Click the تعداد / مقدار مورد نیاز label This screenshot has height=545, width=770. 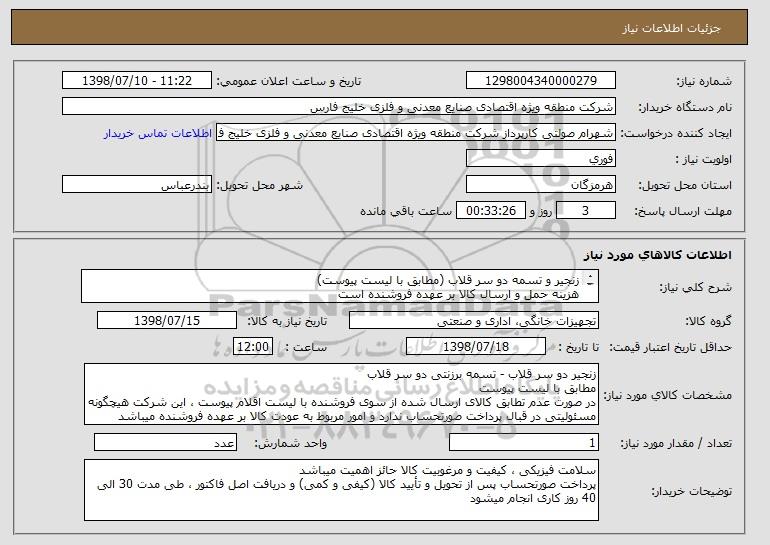click(676, 443)
